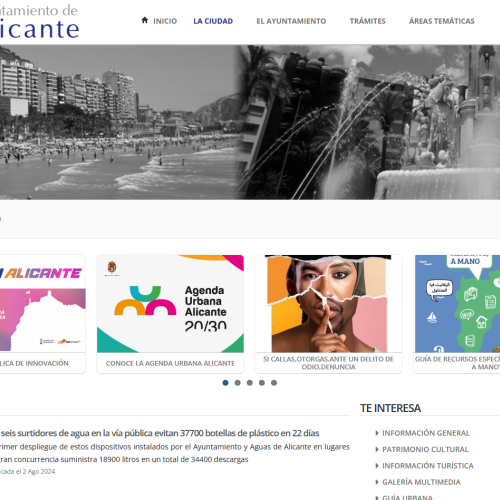Click the arrow bullet beside GALERÍA MULTIMEDIA

[377, 482]
